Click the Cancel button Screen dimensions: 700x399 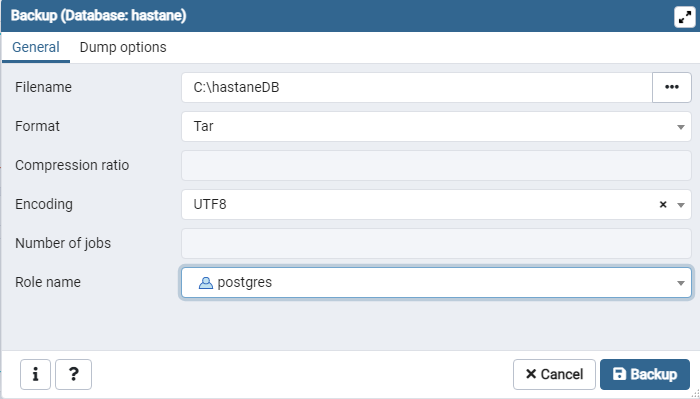click(x=554, y=374)
